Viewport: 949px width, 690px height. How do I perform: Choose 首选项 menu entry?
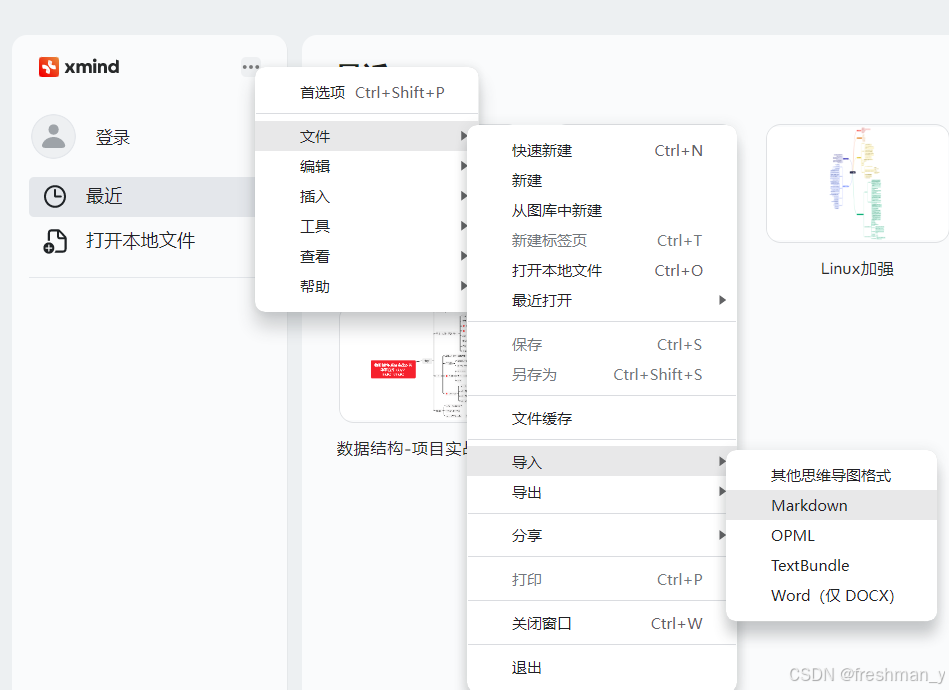pyautogui.click(x=367, y=93)
